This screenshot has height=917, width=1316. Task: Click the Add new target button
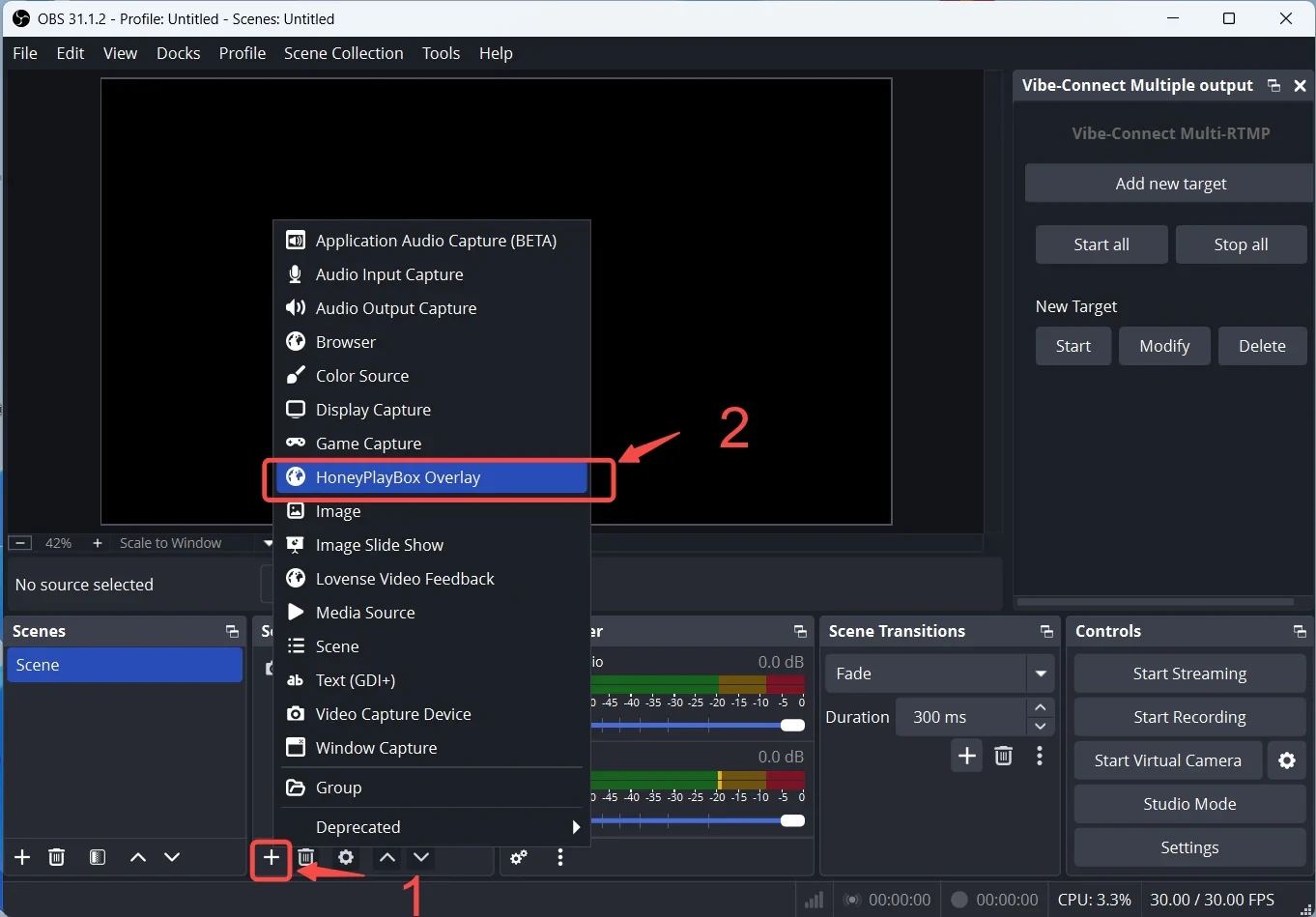1170,184
